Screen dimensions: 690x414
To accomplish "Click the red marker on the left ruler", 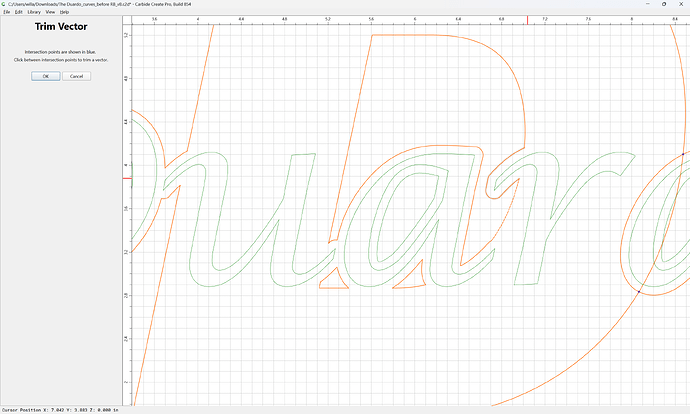I will (x=127, y=178).
